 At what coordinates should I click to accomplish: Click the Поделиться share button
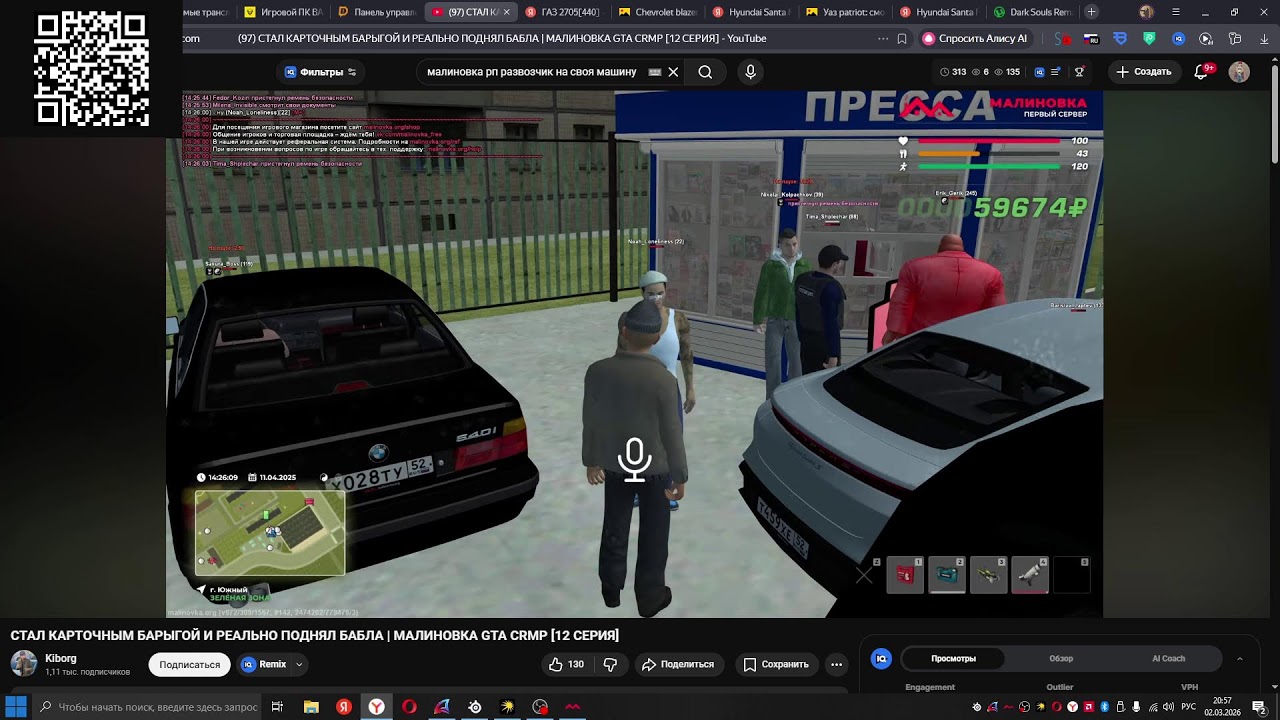pyautogui.click(x=678, y=664)
